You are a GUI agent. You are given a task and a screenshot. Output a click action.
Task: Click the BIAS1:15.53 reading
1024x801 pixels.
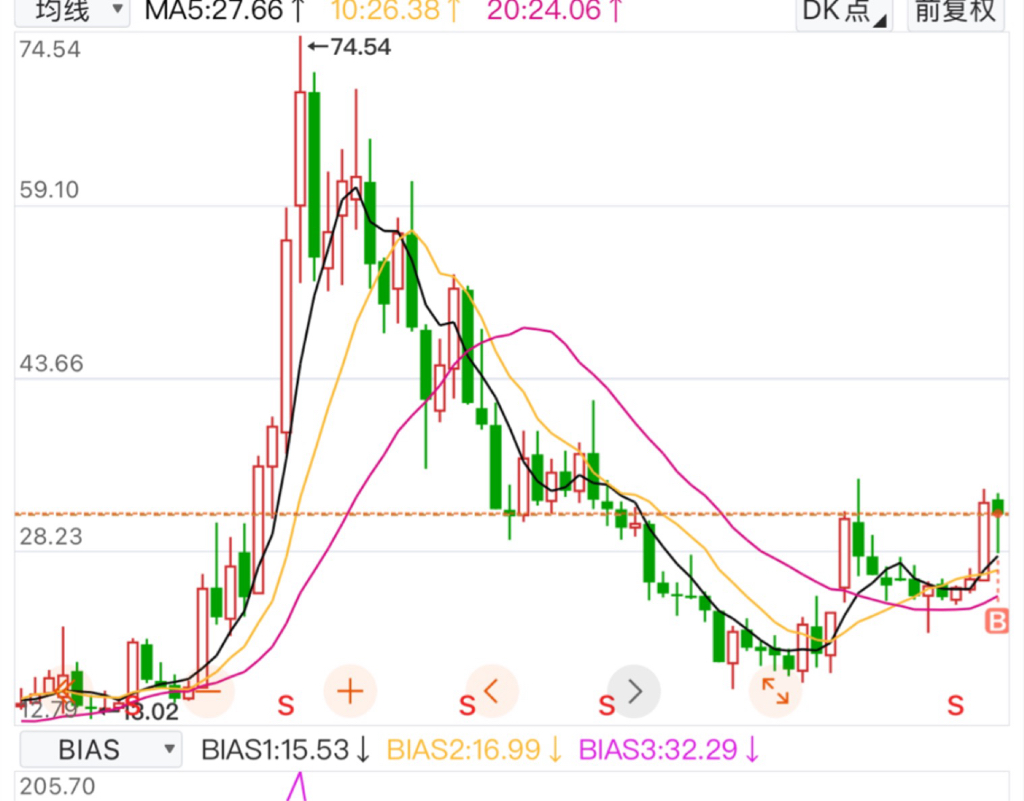(286, 750)
